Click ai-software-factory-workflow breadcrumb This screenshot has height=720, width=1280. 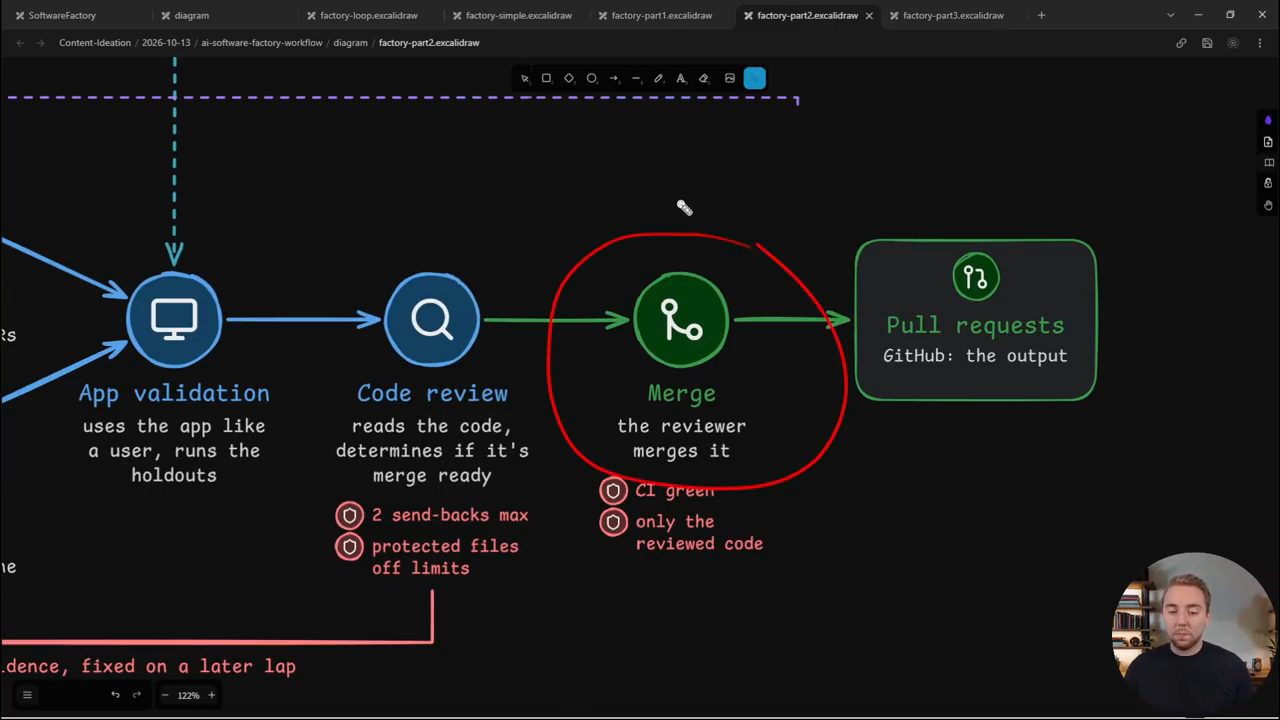262,43
